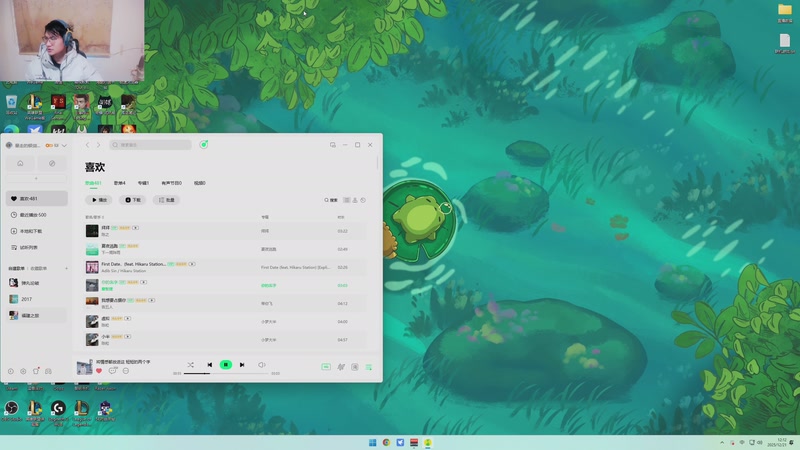Select the desktop folder icon at top right
Screen dimensions: 800x450
pos(785,13)
